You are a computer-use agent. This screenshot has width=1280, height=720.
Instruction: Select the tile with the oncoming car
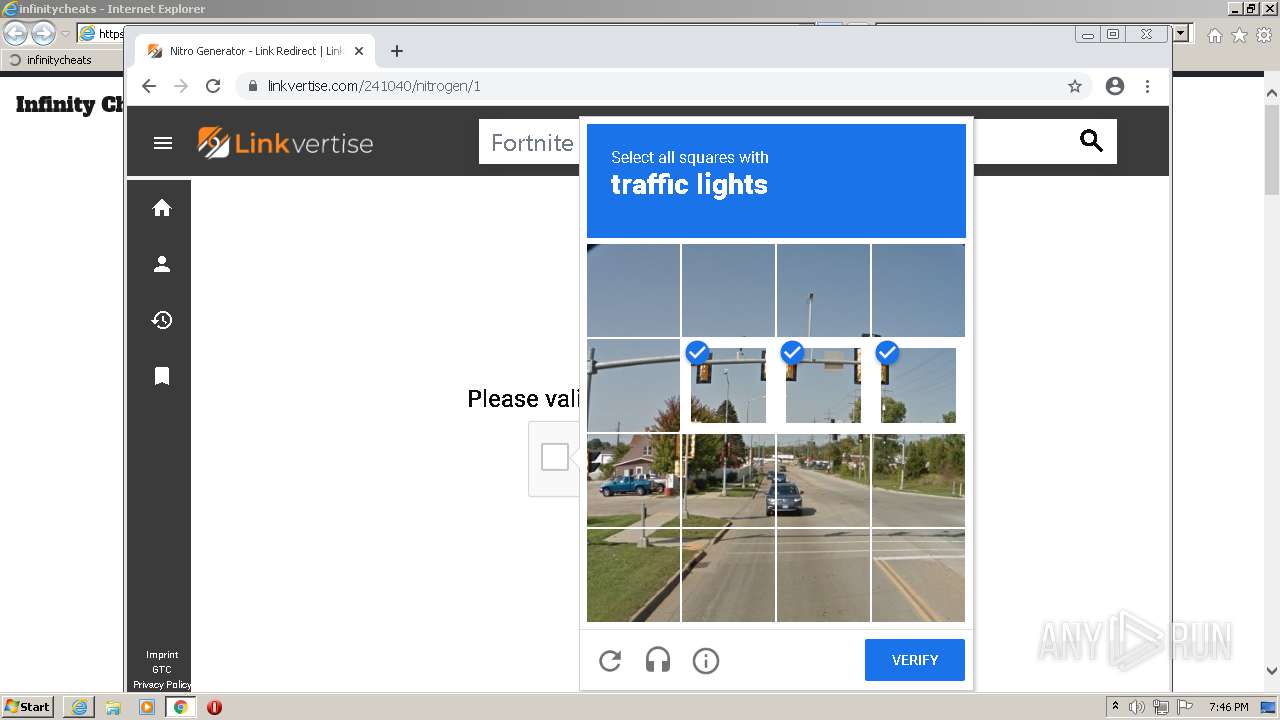click(x=823, y=480)
